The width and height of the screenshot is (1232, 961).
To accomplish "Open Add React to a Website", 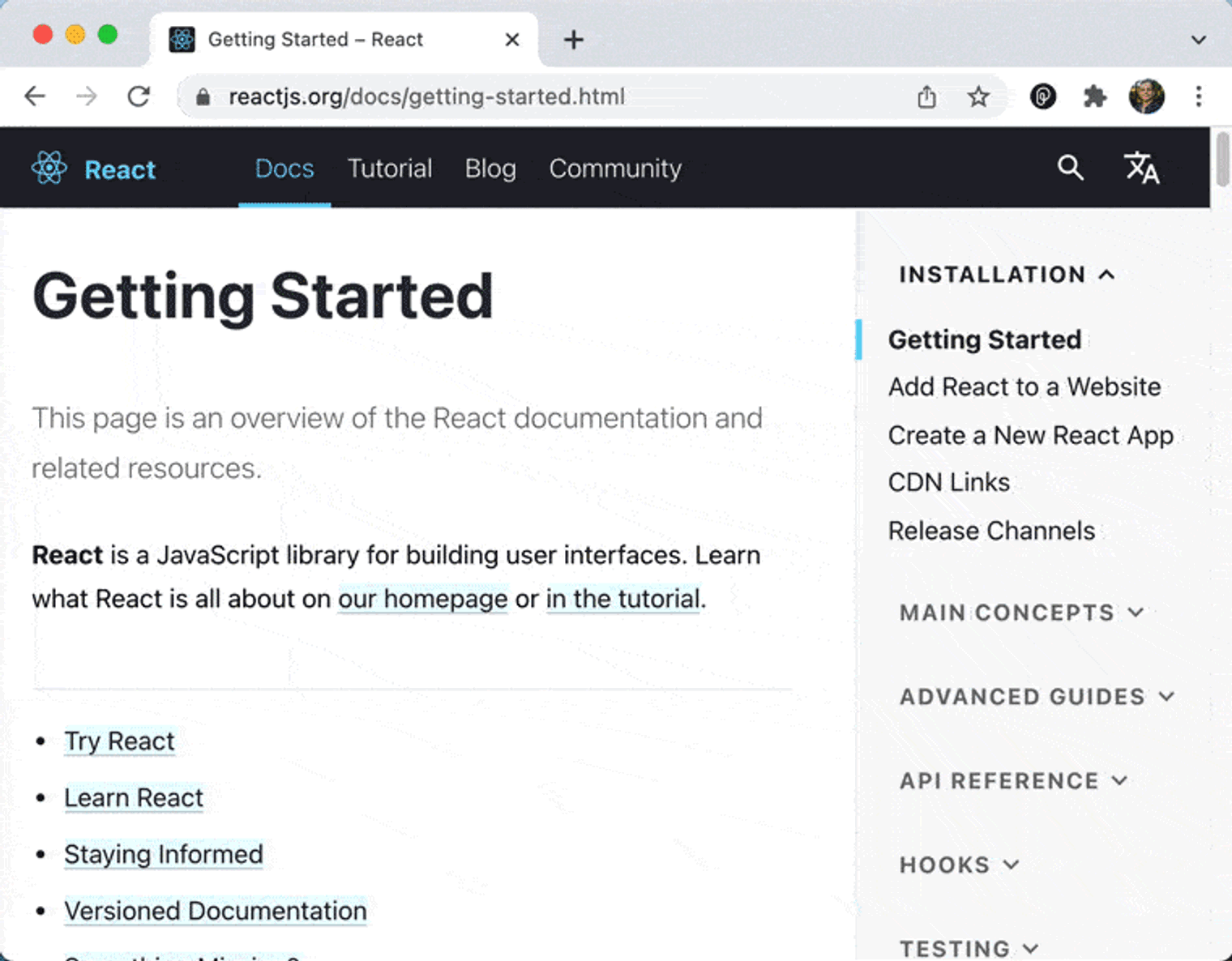I will pyautogui.click(x=1025, y=387).
